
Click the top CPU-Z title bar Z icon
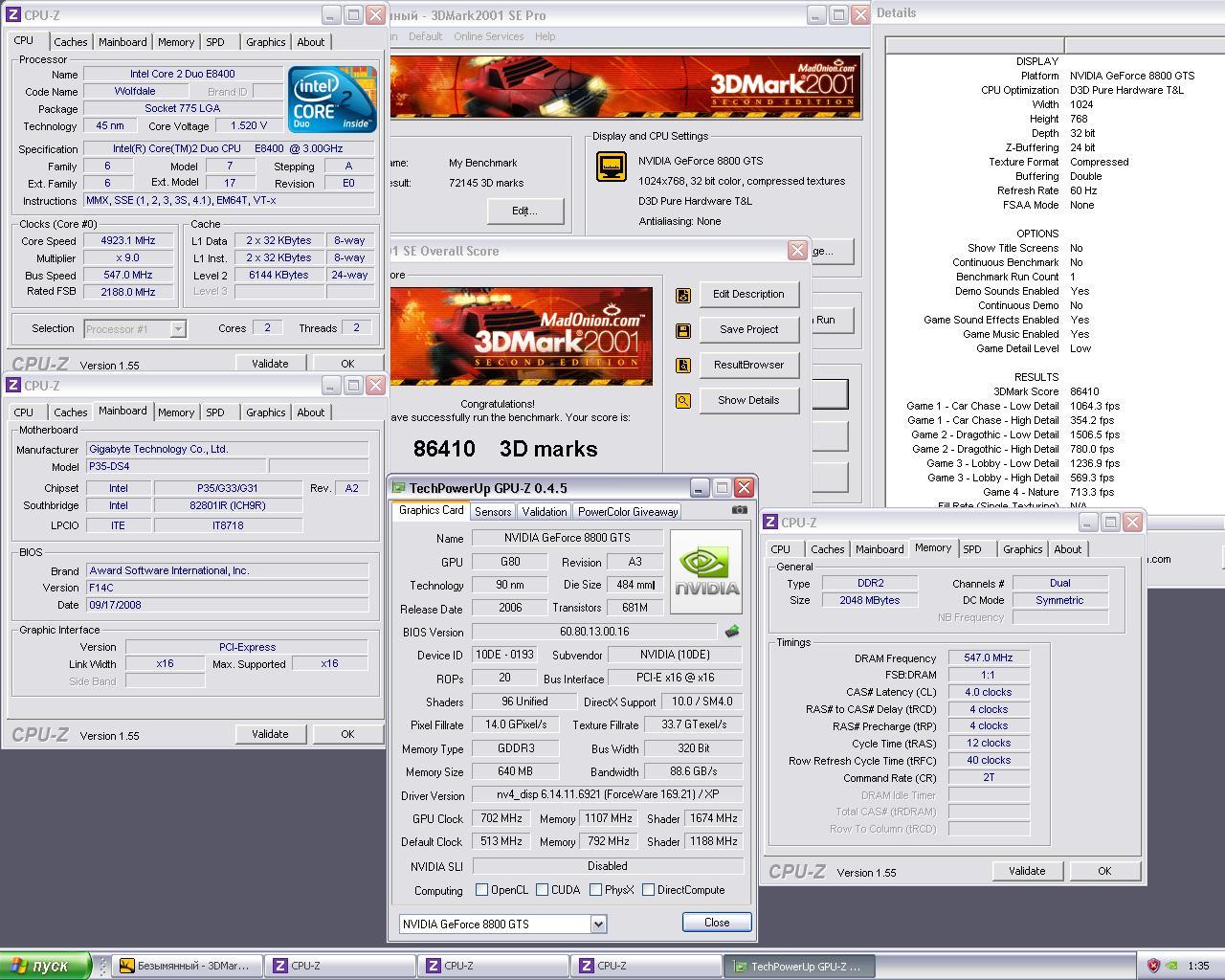click(13, 15)
